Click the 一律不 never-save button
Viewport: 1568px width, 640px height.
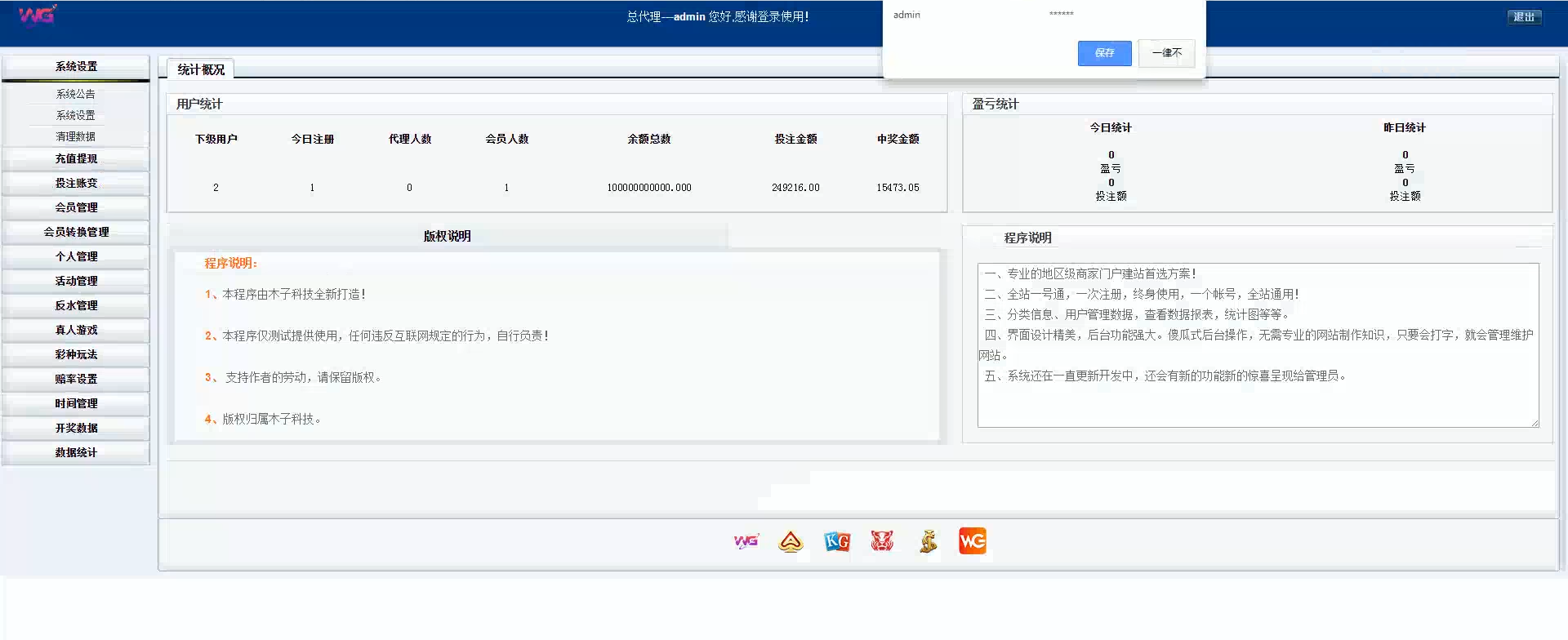pos(1166,53)
